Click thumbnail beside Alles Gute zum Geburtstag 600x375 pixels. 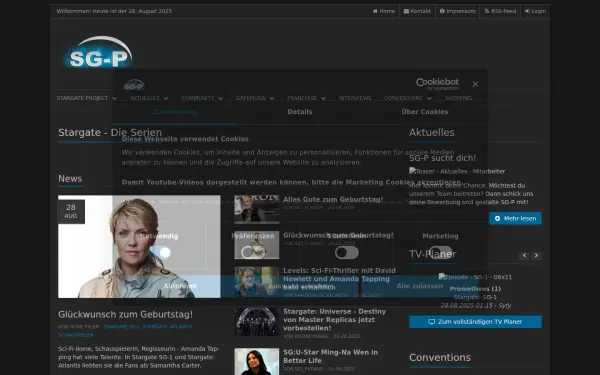pyautogui.click(x=257, y=209)
